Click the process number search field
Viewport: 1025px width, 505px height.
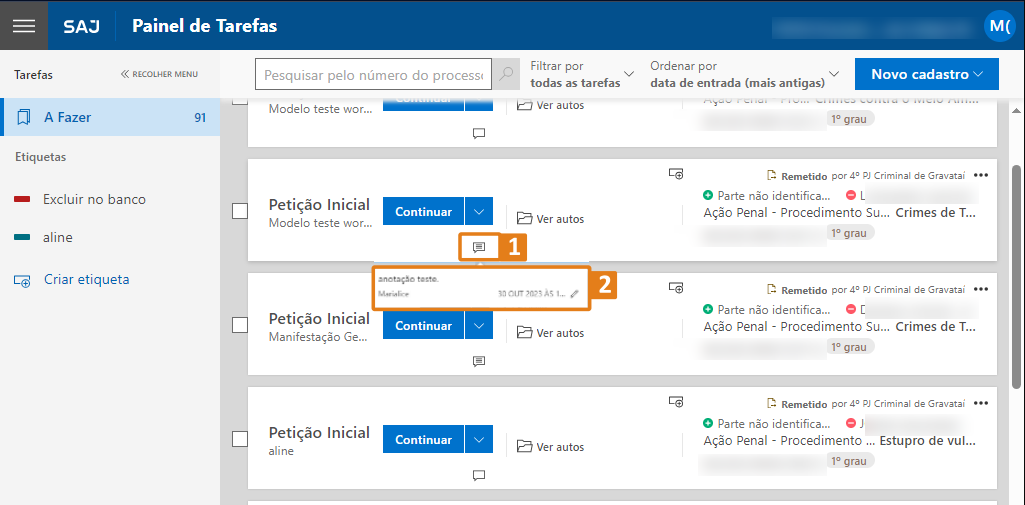374,75
